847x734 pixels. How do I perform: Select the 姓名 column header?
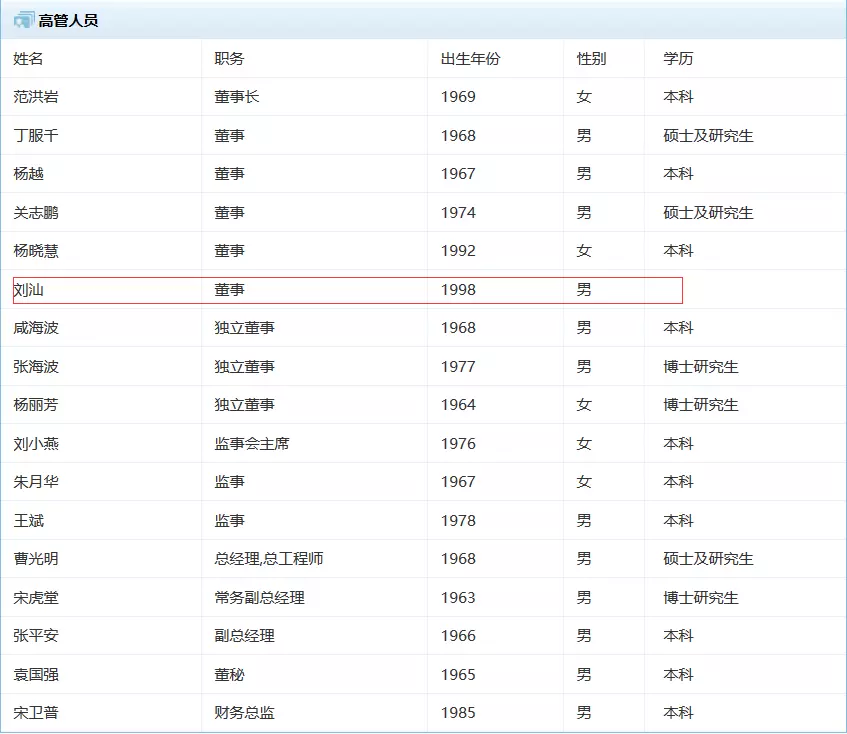point(28,59)
